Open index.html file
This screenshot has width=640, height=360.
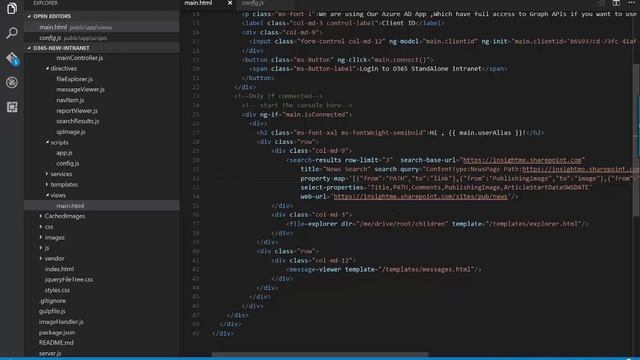click(59, 269)
